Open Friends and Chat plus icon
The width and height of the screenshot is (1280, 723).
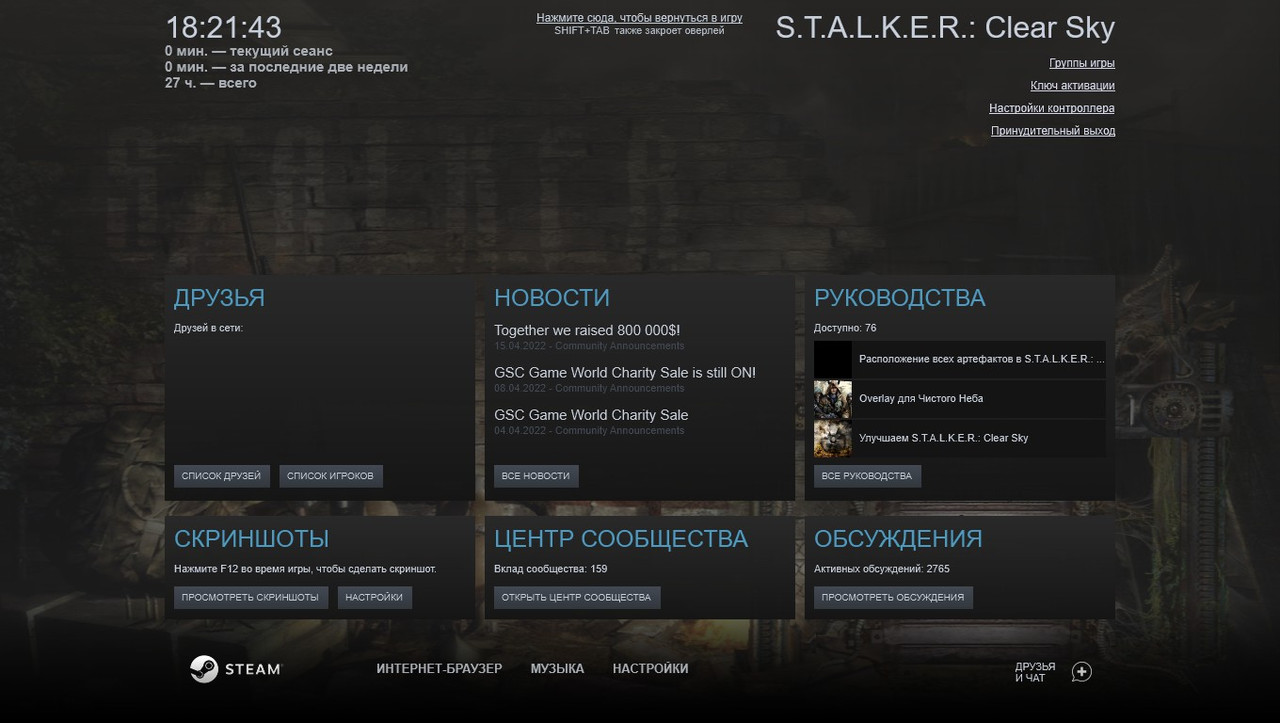click(1081, 672)
